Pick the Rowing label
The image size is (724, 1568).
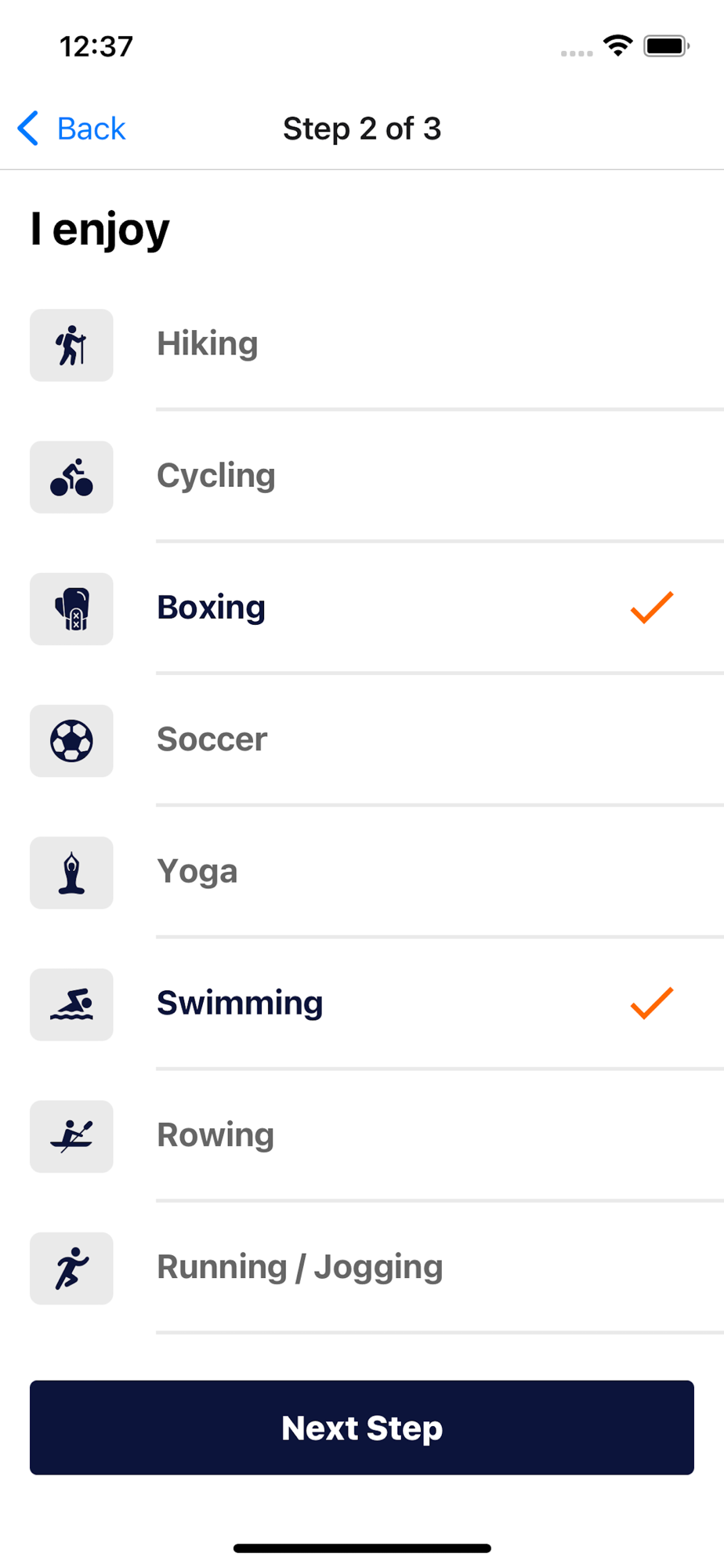tap(215, 1135)
